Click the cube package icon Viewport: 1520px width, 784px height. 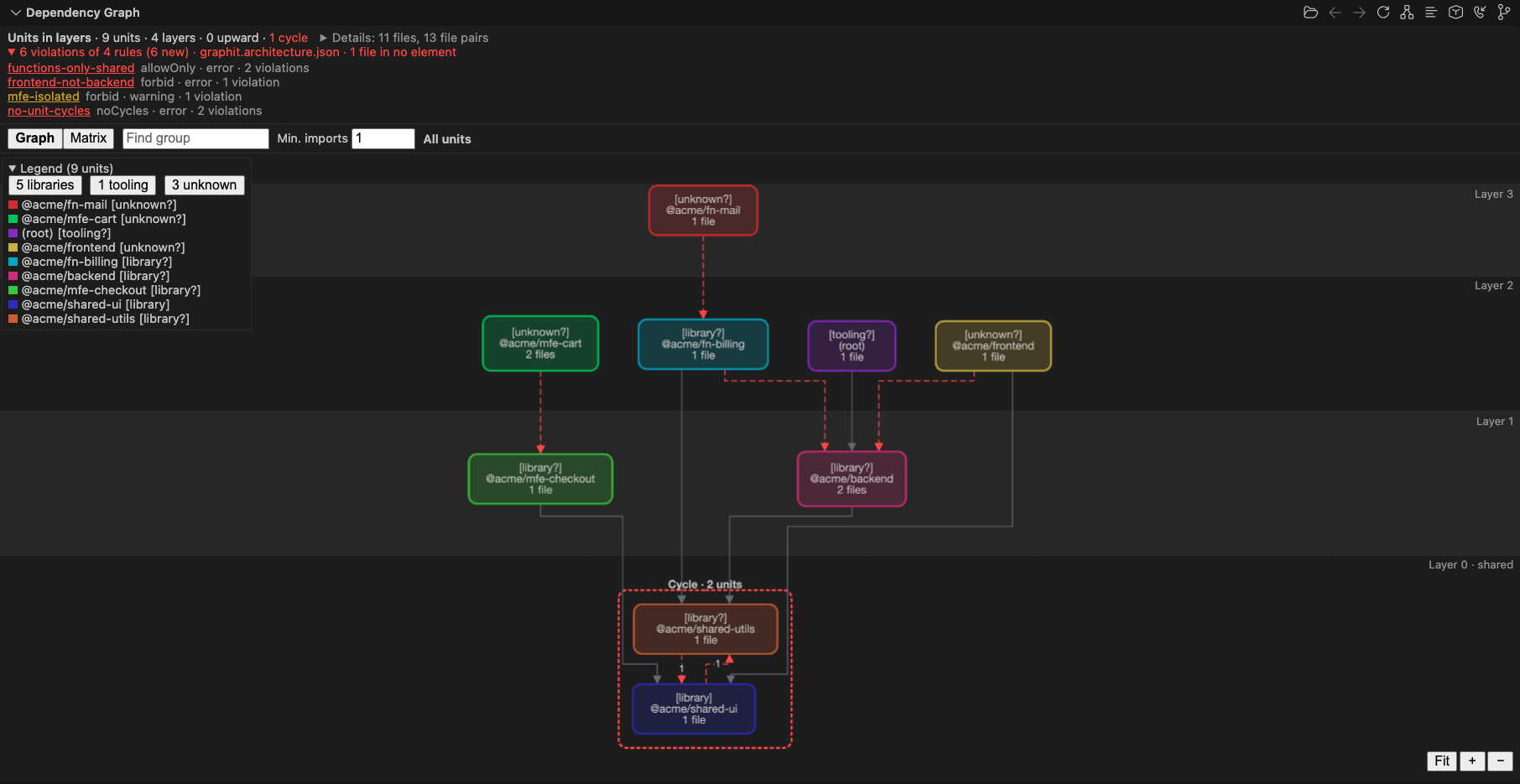[x=1456, y=13]
